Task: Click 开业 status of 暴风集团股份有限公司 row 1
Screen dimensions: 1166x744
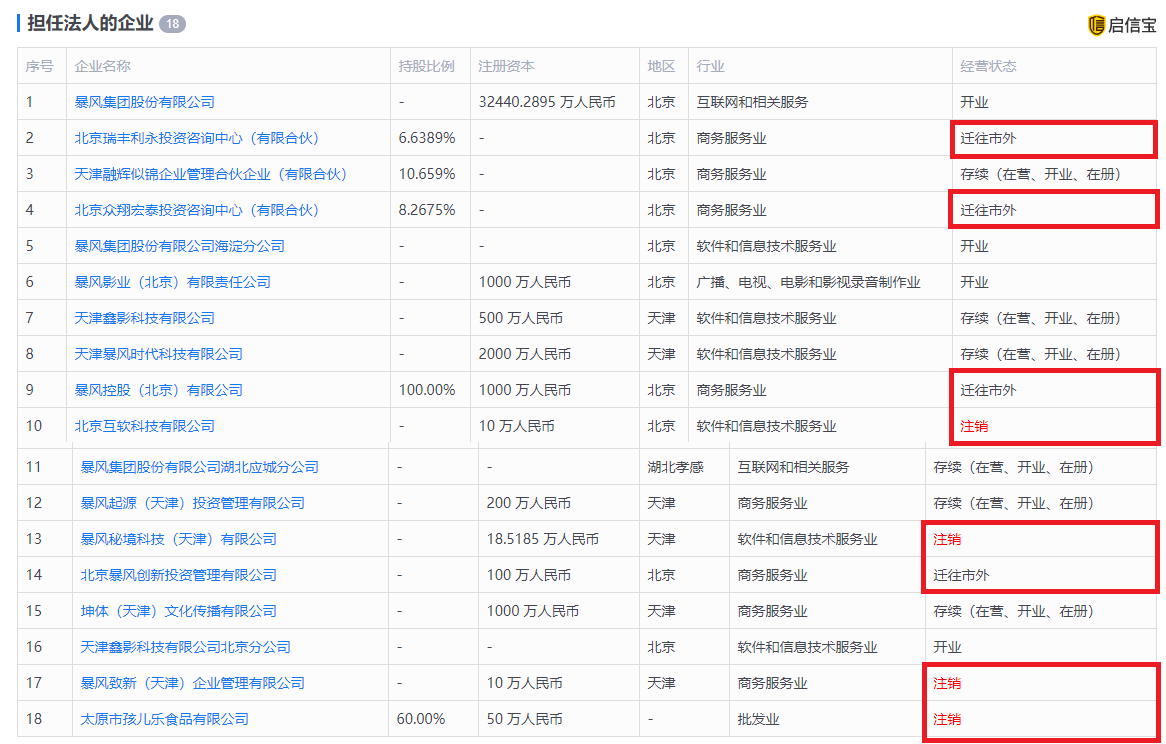Action: [974, 103]
